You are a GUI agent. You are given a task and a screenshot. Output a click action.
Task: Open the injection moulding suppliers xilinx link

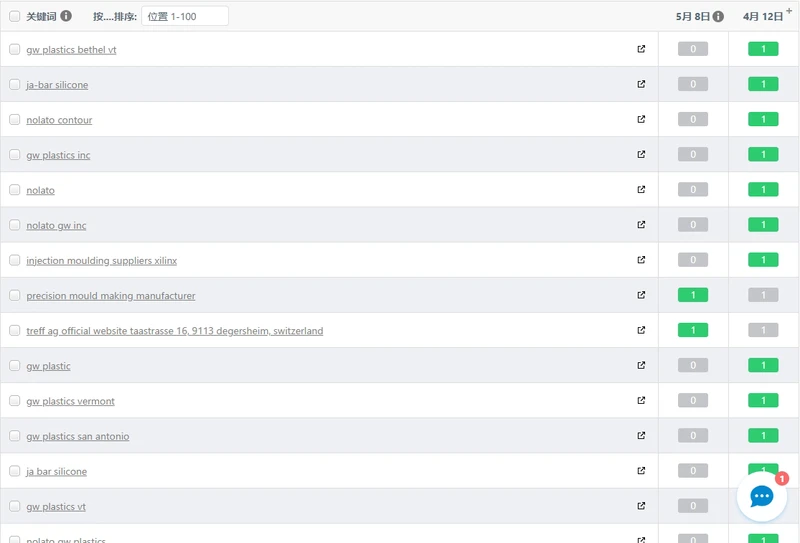tap(102, 261)
